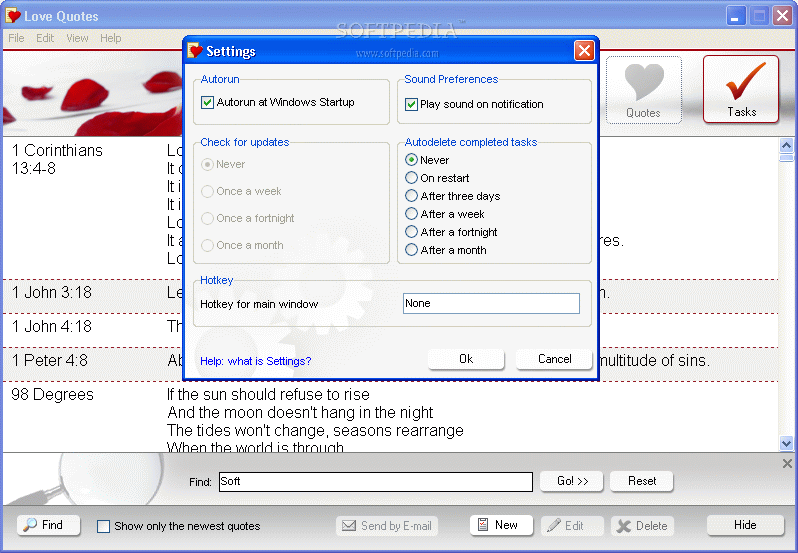Screen dimensions: 798x553
Task: Click the Hotkey for main window field
Action: 491,303
